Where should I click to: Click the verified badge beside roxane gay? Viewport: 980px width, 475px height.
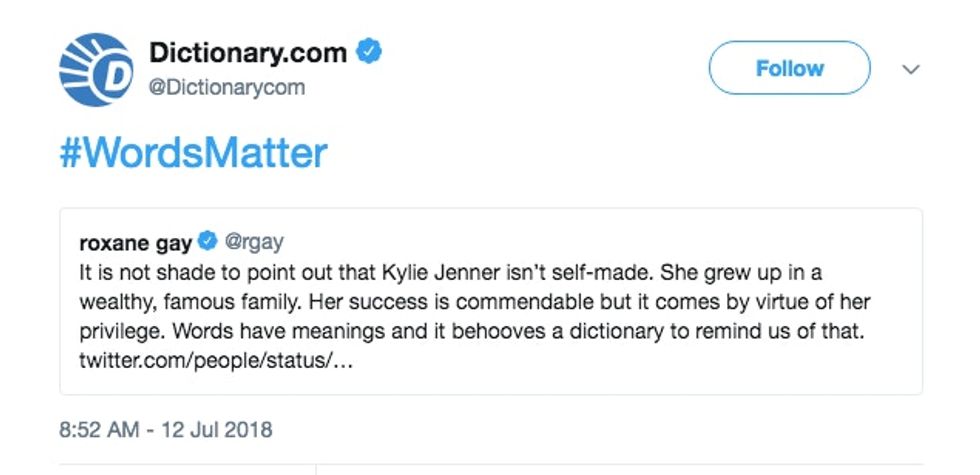[208, 242]
